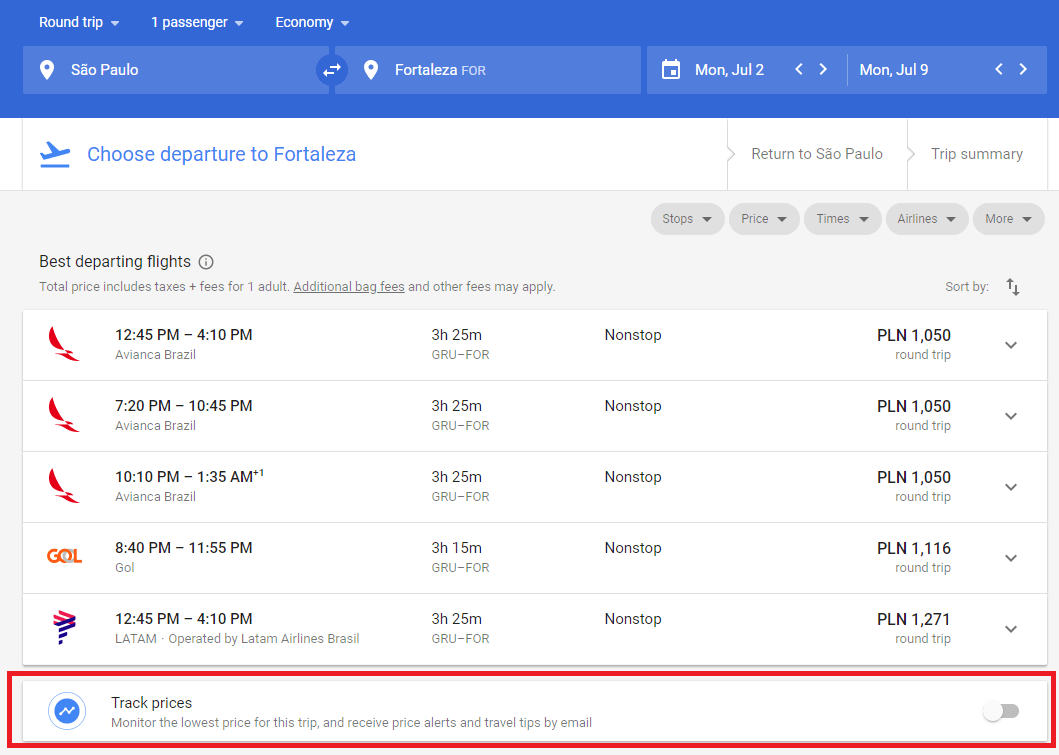Open the Price filter
This screenshot has height=755, width=1059.
tap(764, 219)
